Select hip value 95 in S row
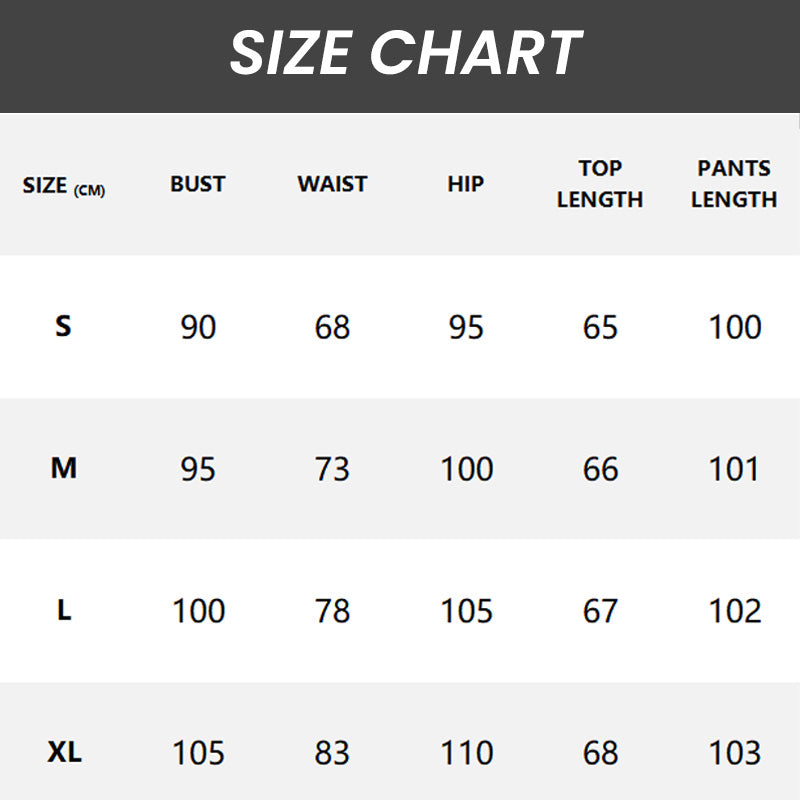Image resolution: width=800 pixels, height=800 pixels. (466, 327)
